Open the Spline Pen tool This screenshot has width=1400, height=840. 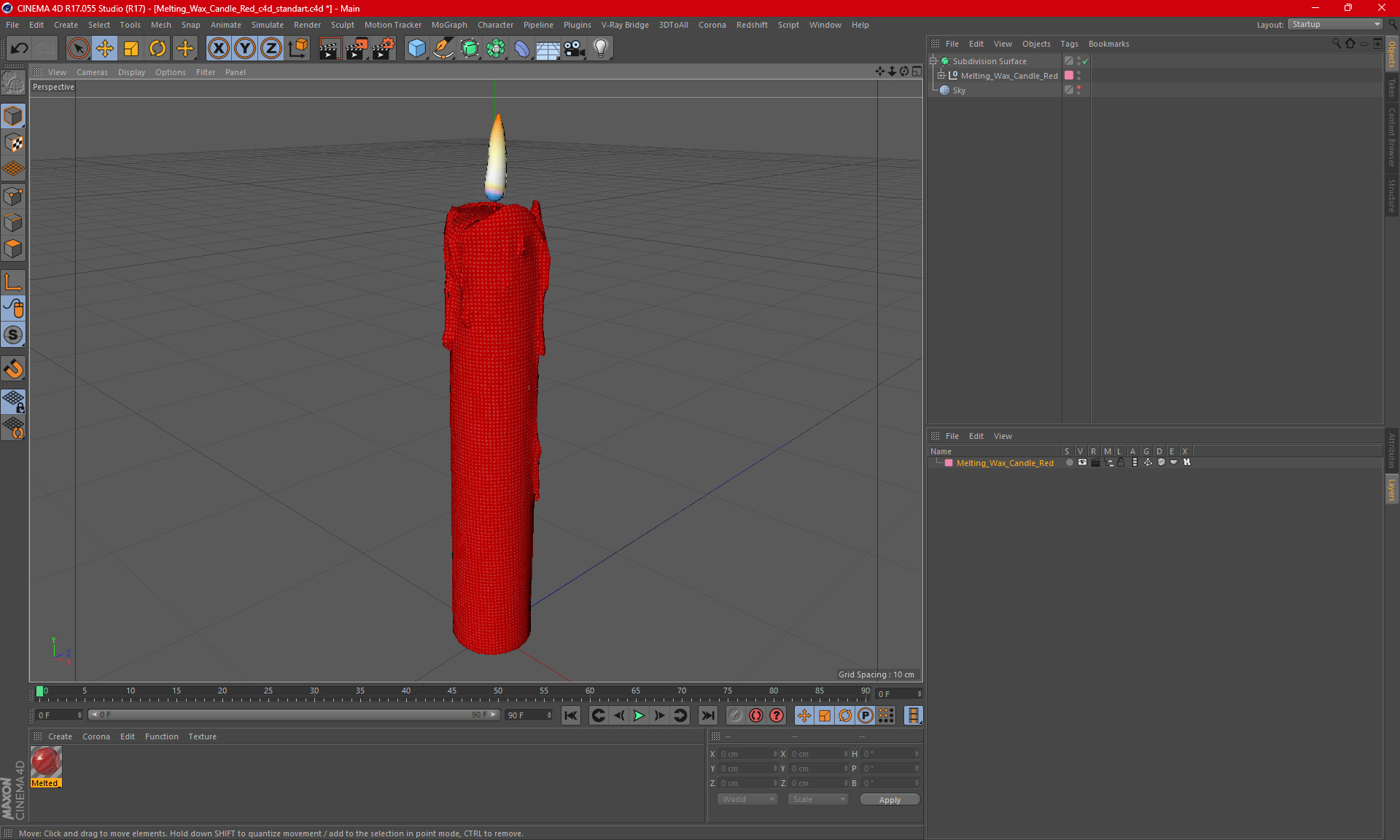[x=443, y=48]
